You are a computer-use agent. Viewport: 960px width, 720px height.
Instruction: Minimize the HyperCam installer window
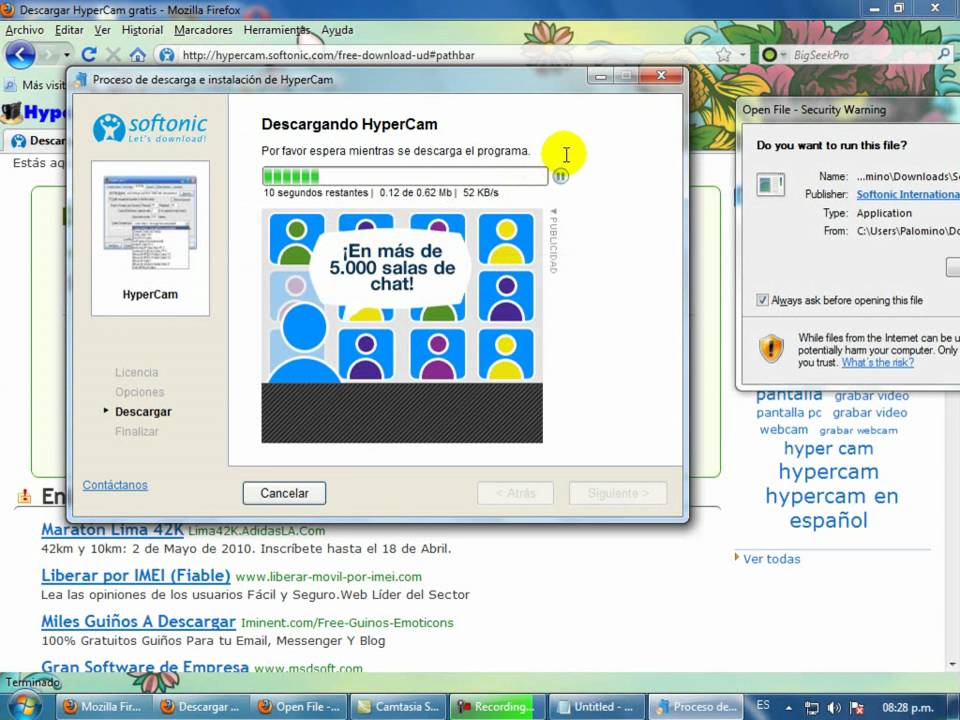tap(601, 76)
